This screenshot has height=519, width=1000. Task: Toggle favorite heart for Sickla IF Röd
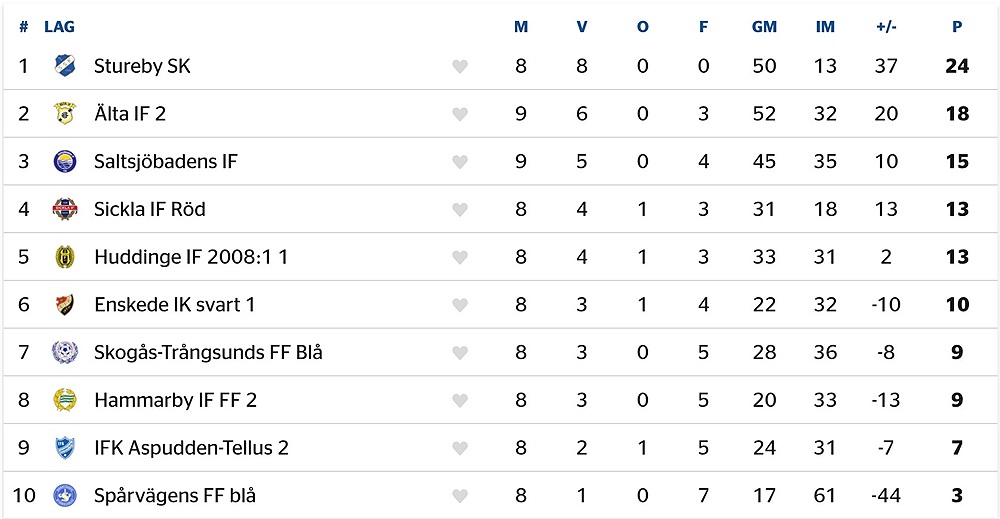[x=460, y=210]
